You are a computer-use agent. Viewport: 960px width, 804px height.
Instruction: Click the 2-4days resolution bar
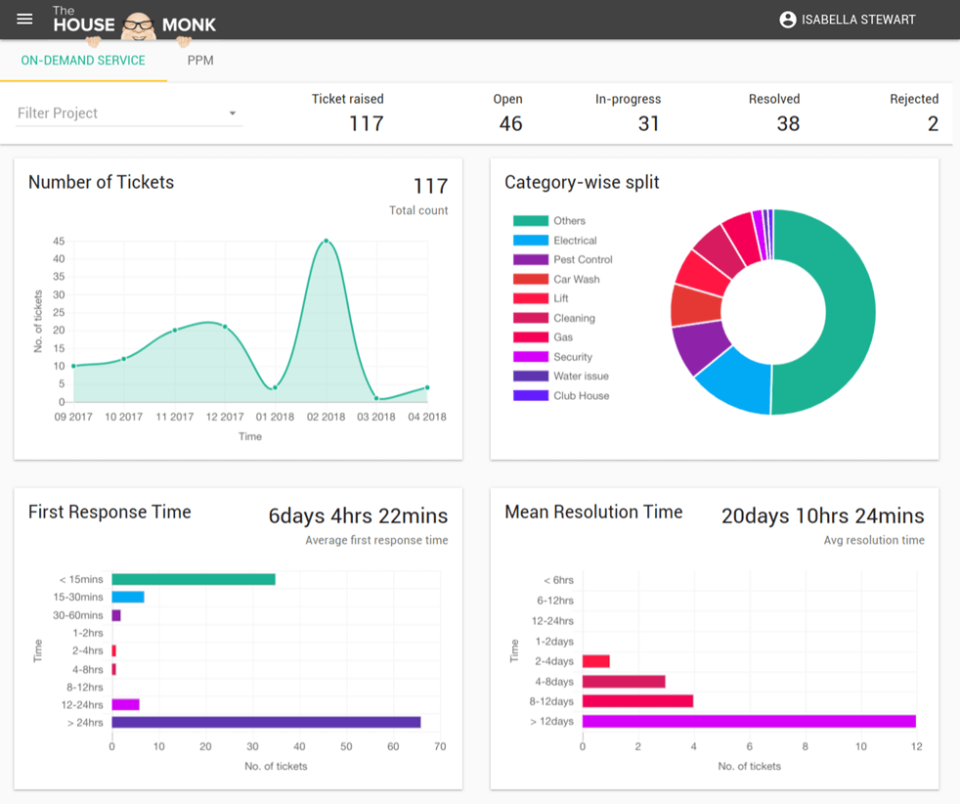(x=596, y=661)
